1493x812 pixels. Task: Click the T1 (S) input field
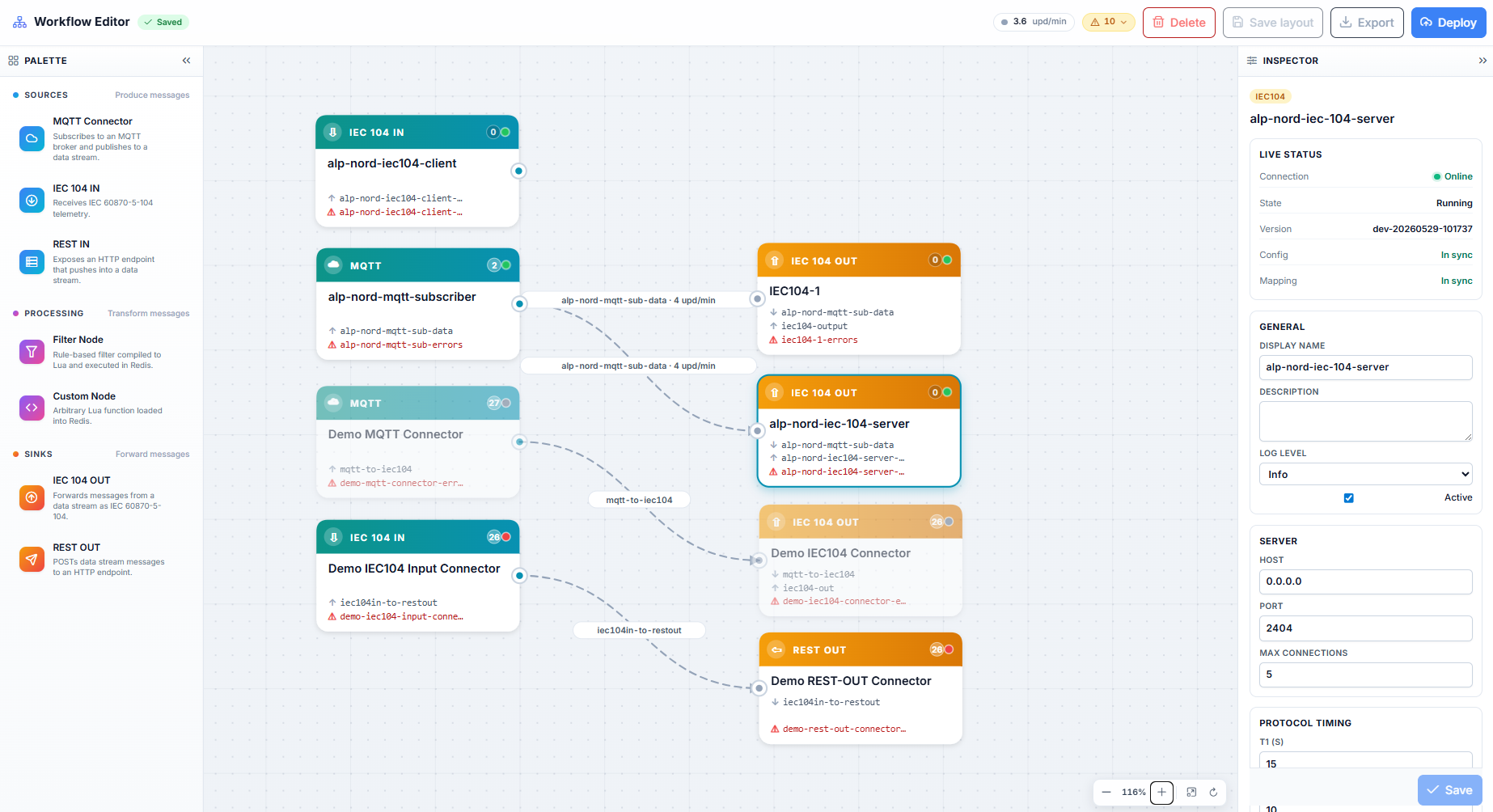pyautogui.click(x=1365, y=760)
